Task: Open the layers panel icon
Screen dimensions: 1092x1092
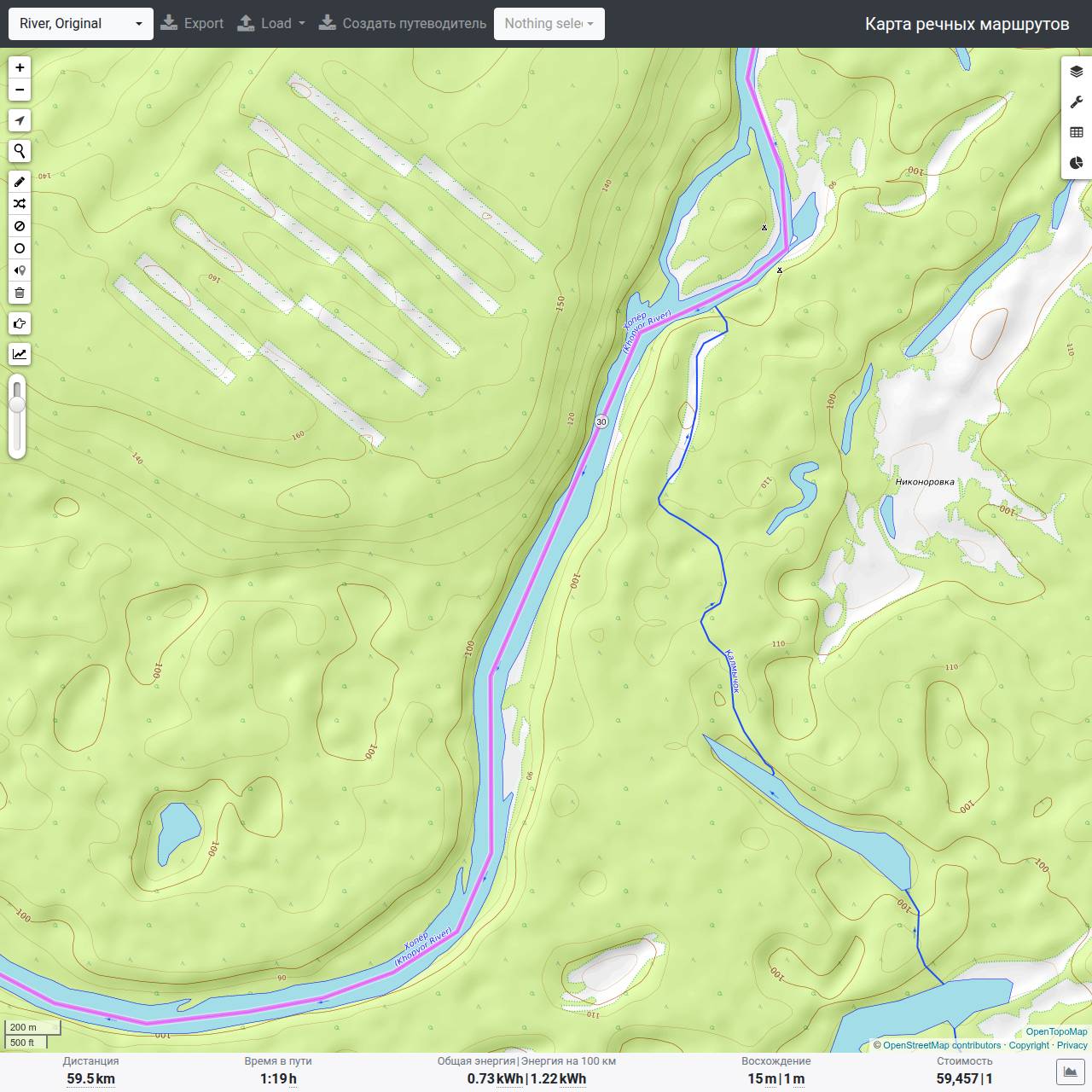Action: (x=1077, y=72)
